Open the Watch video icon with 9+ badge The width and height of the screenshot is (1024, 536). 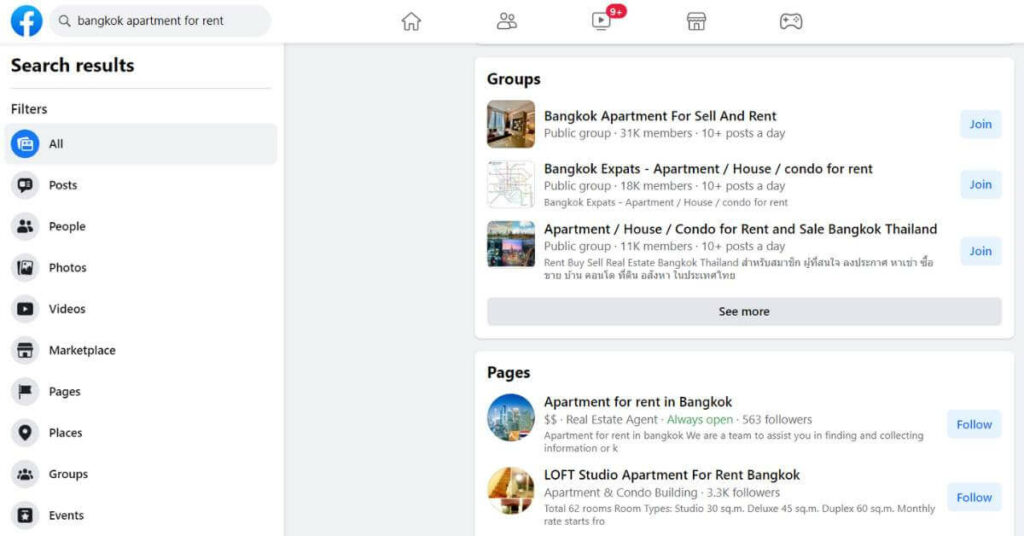pos(601,22)
